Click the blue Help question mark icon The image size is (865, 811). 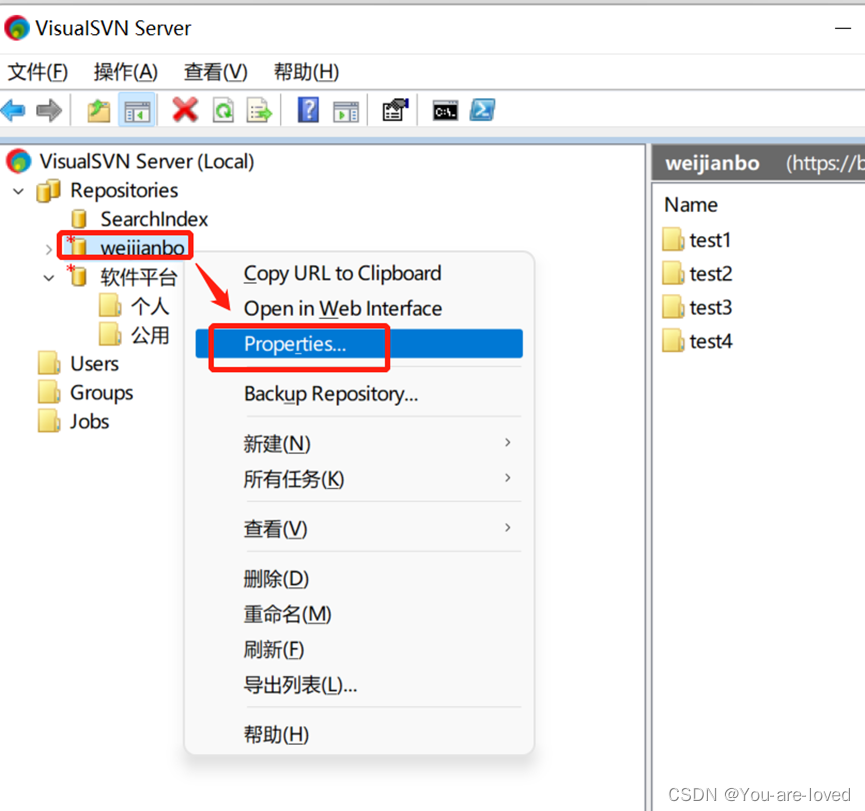coord(308,110)
